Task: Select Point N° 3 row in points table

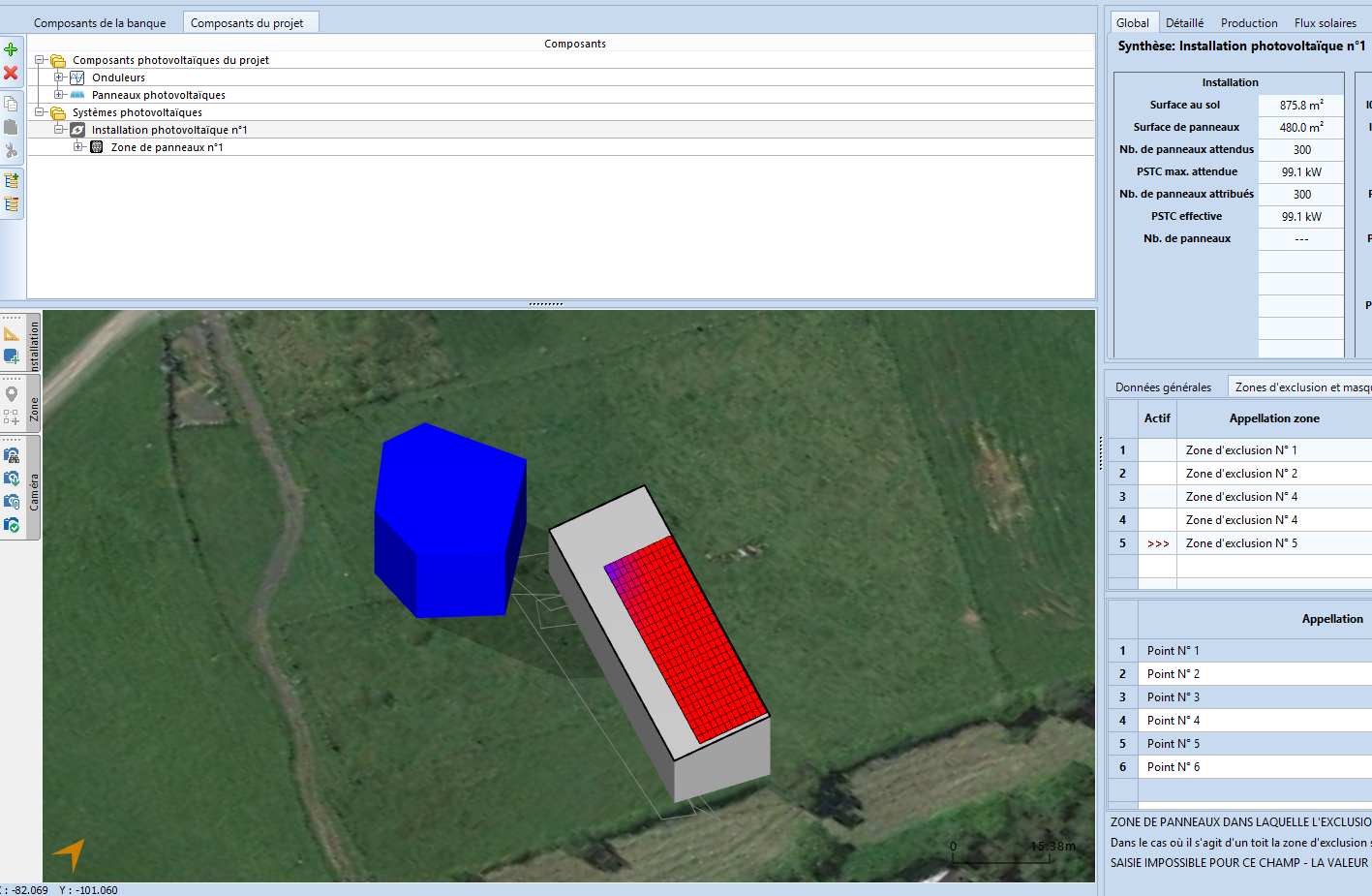Action: pos(1174,697)
